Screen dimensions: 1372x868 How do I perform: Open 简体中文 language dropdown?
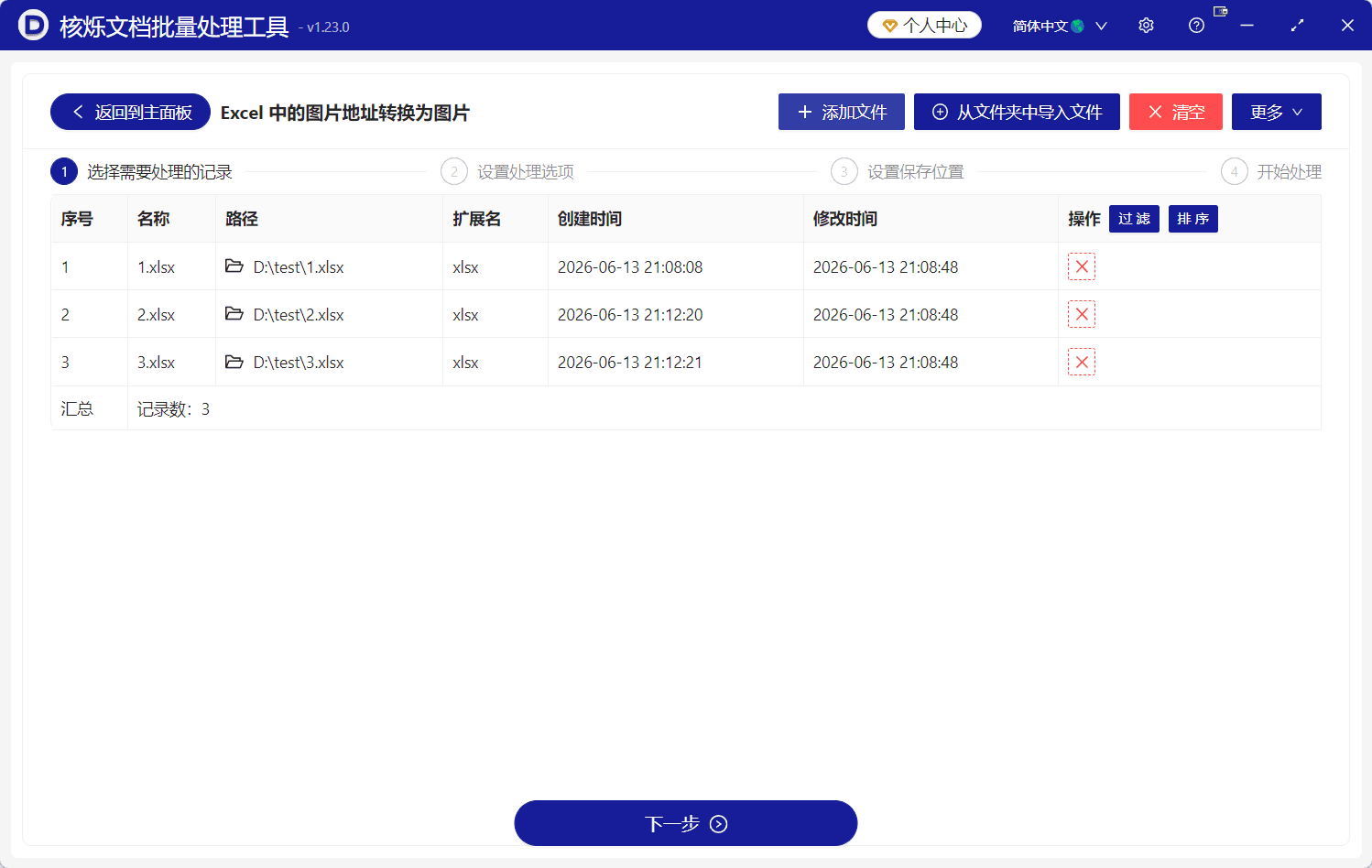(x=1060, y=26)
